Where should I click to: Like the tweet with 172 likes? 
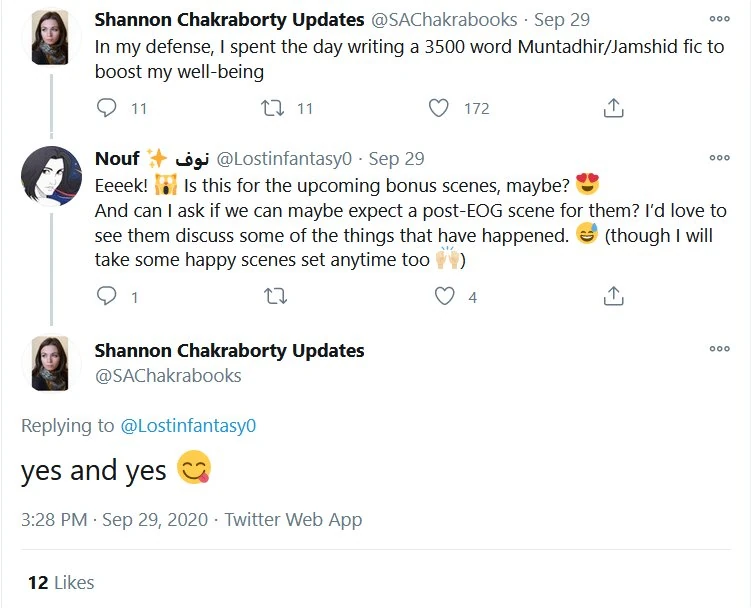(x=439, y=108)
